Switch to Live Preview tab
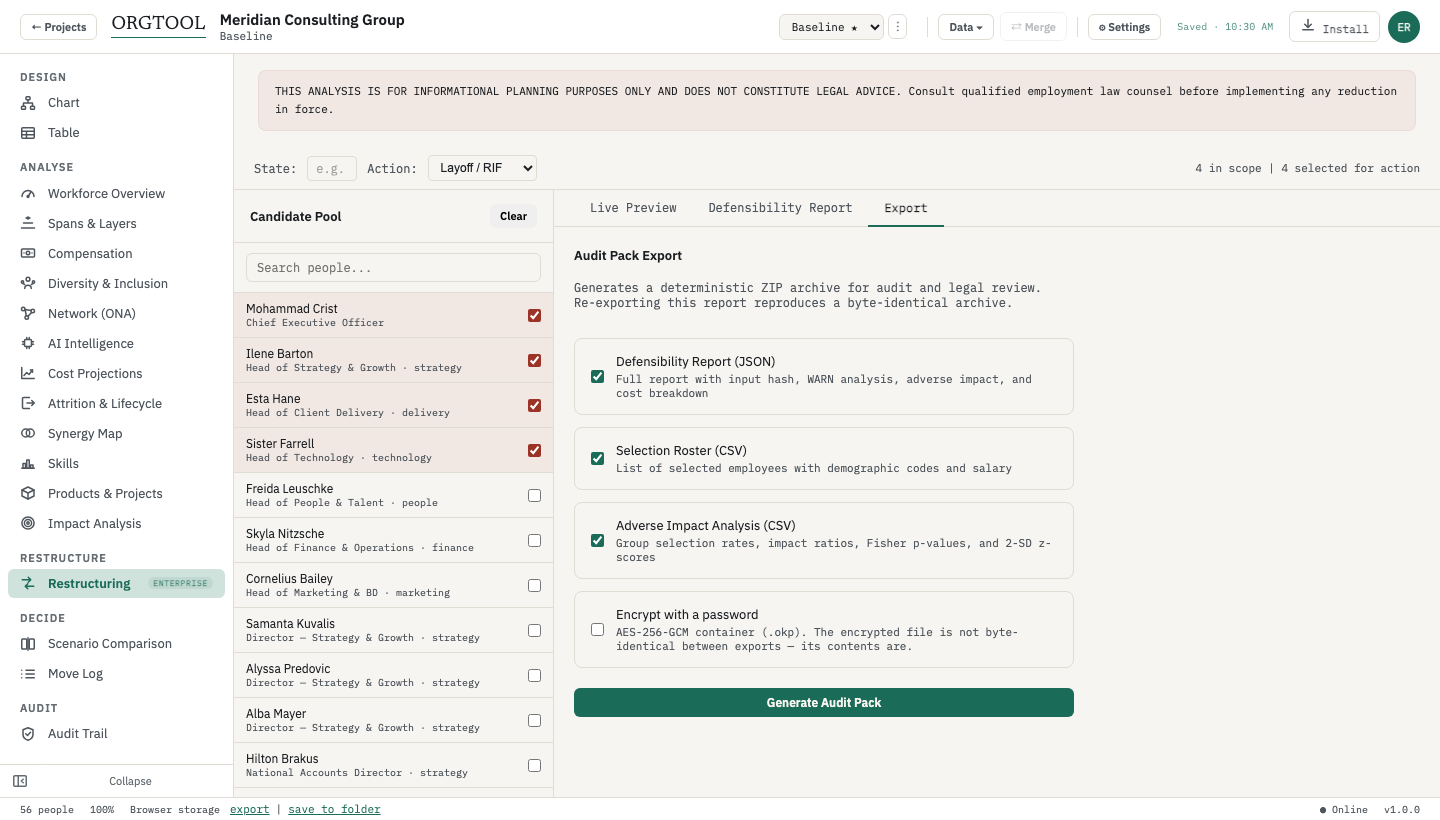Image resolution: width=1440 pixels, height=820 pixels. tap(633, 208)
